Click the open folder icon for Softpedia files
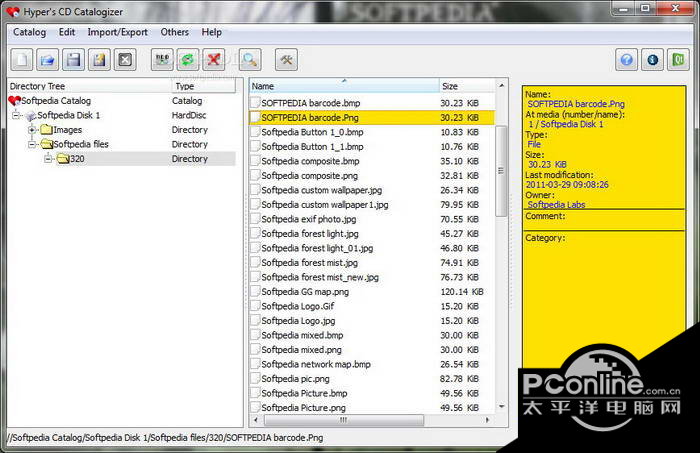This screenshot has height=453, width=700. pyautogui.click(x=46, y=144)
